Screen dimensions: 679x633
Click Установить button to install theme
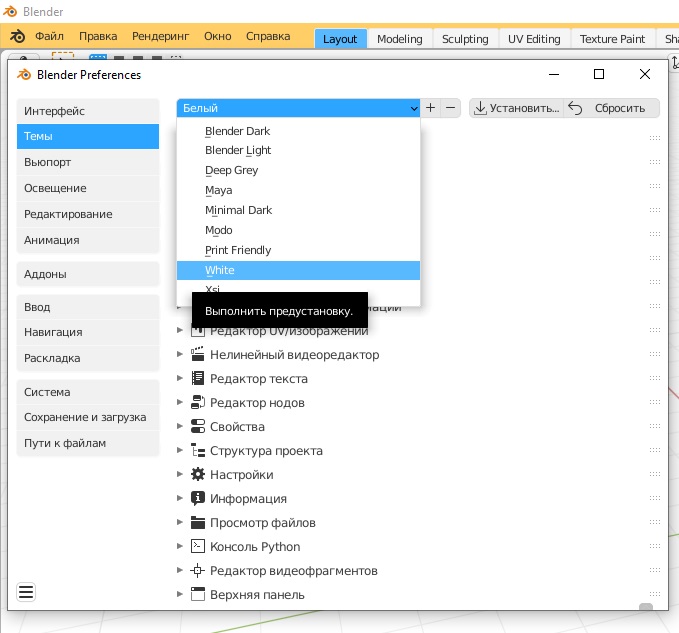[517, 108]
